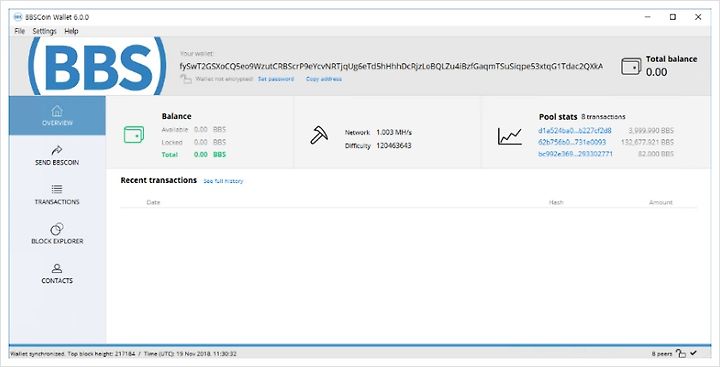
Task: Click the unlocked padlock beside Wallet not encrypted
Action: point(186,79)
